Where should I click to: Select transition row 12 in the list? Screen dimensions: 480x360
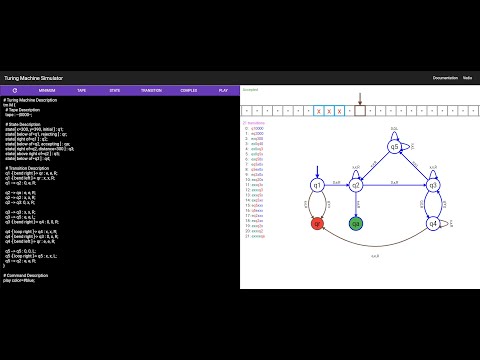pyautogui.click(x=254, y=190)
